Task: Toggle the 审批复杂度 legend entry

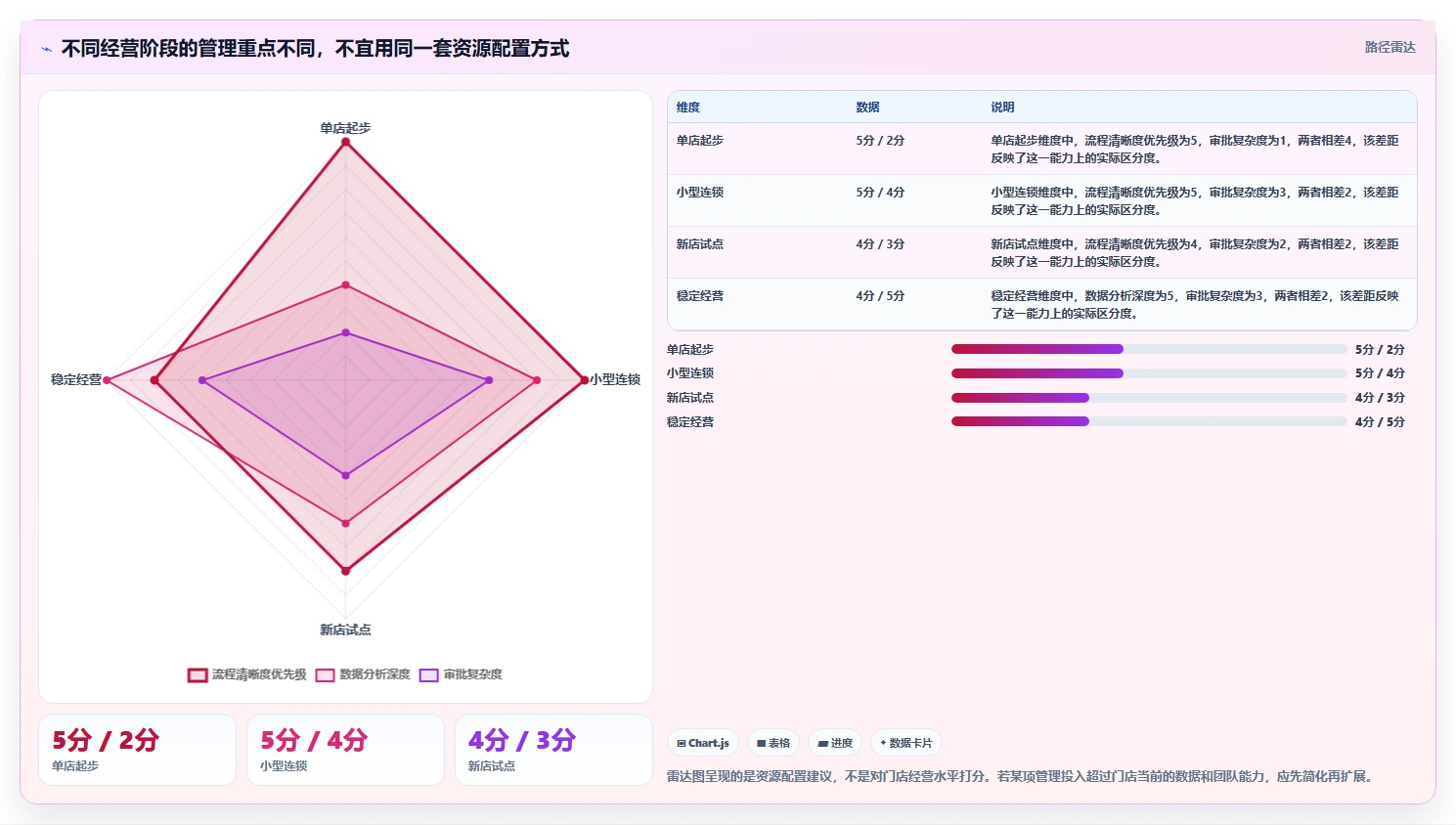Action: coord(461,674)
